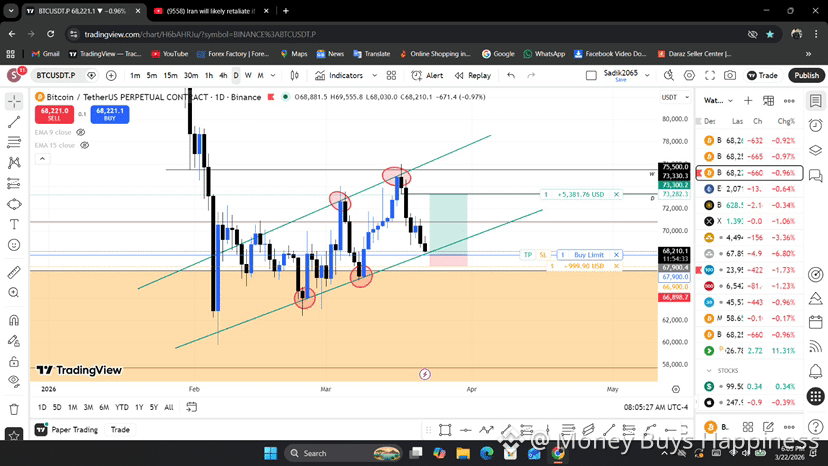The width and height of the screenshot is (828, 466).
Task: Open the candlestick chart style selector
Action: [295, 76]
